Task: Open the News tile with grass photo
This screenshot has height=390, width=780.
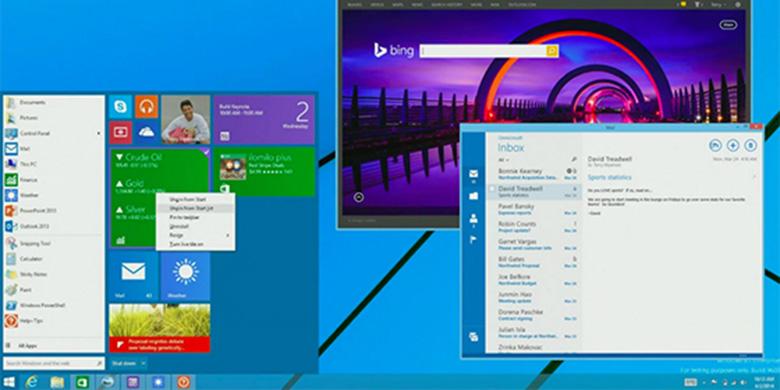Action: (x=159, y=328)
